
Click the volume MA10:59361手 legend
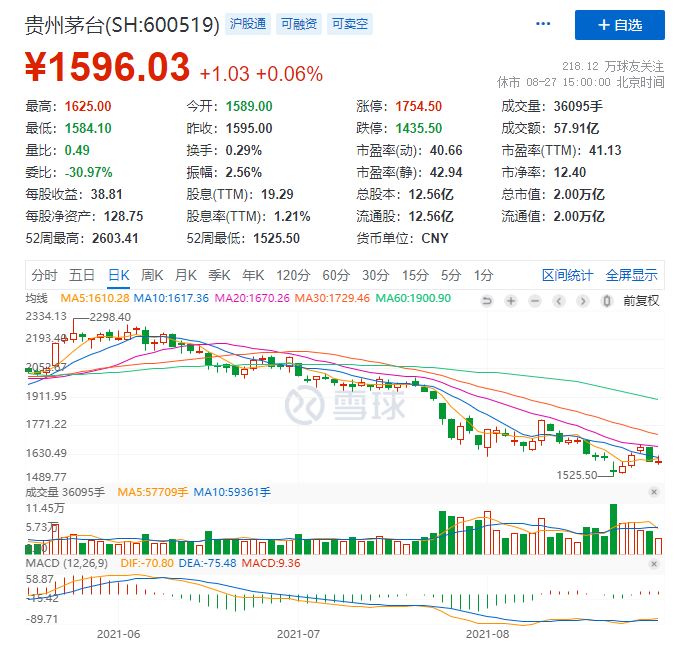tap(232, 492)
